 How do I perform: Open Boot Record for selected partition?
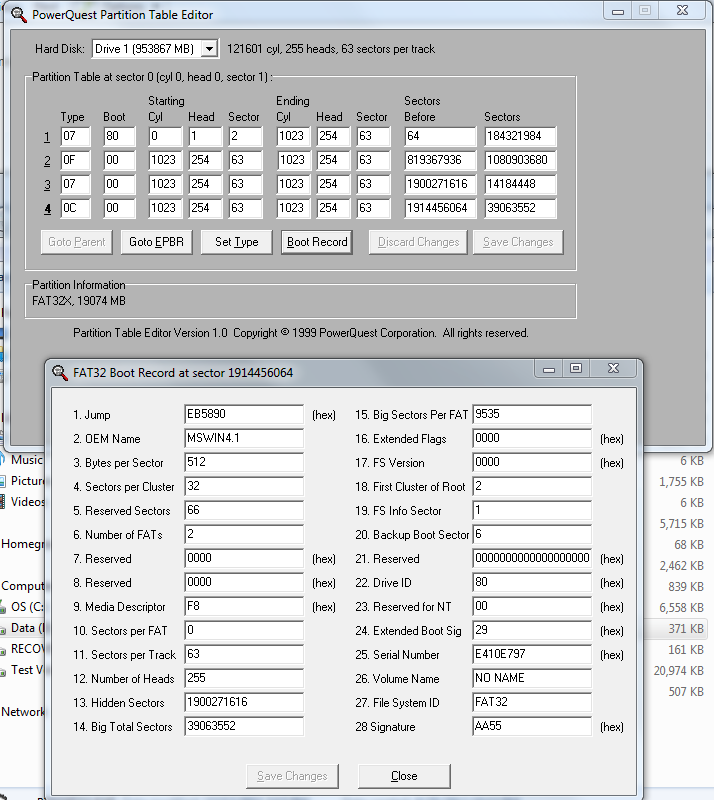(x=316, y=242)
